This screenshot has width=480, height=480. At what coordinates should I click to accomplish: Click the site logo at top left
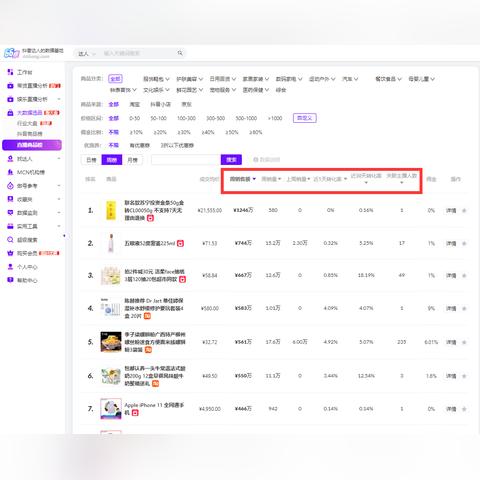click(12, 53)
